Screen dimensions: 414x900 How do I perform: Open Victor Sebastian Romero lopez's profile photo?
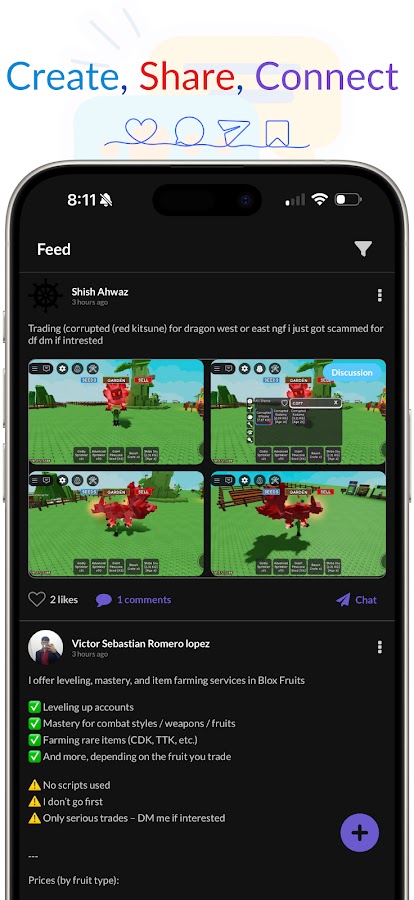click(x=45, y=647)
